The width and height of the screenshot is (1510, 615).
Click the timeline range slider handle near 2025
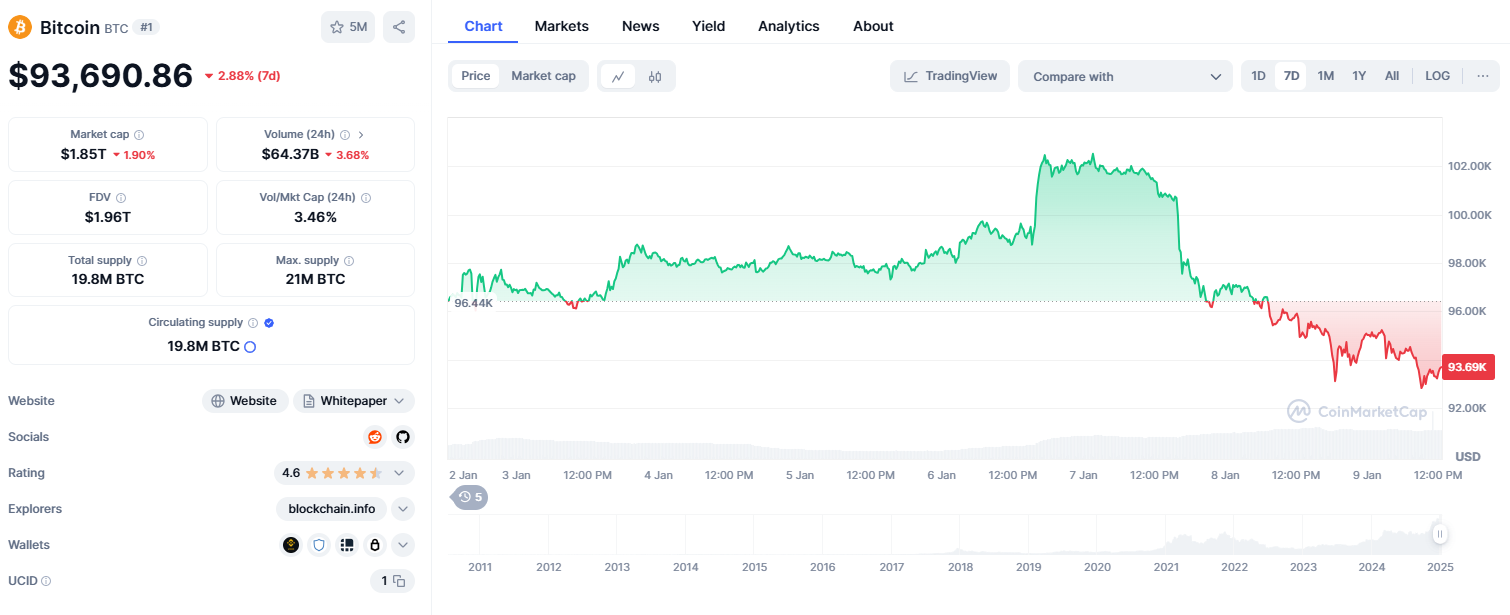coord(1439,534)
